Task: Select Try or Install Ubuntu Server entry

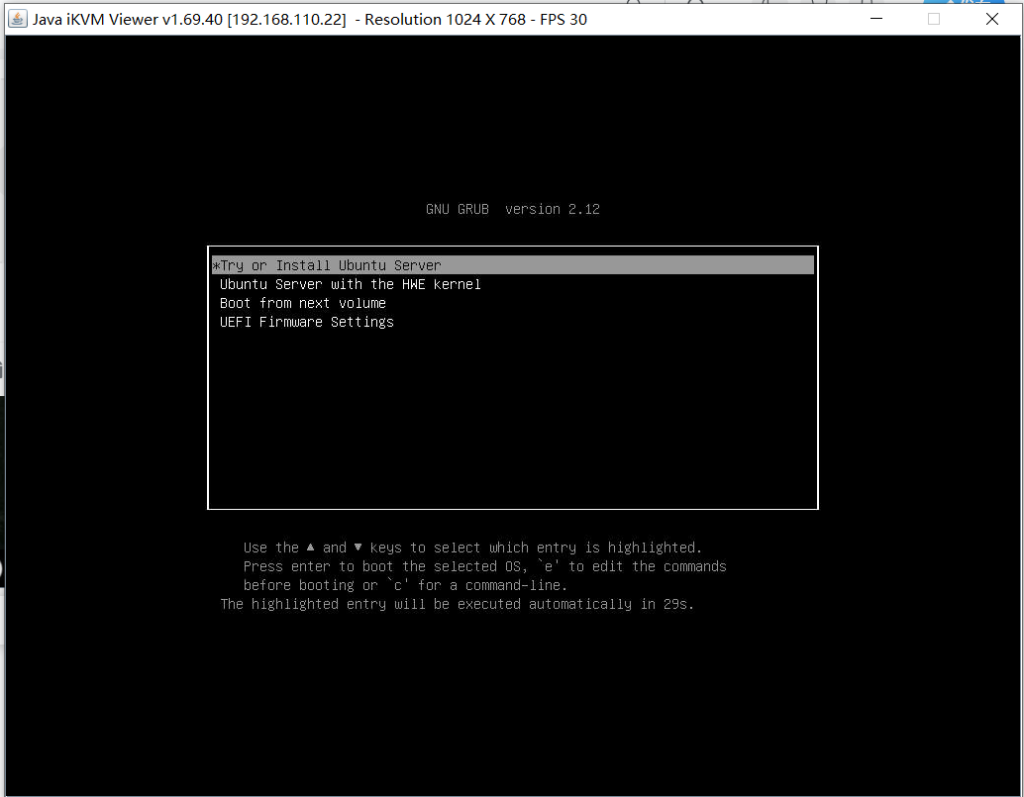Action: 330,266
